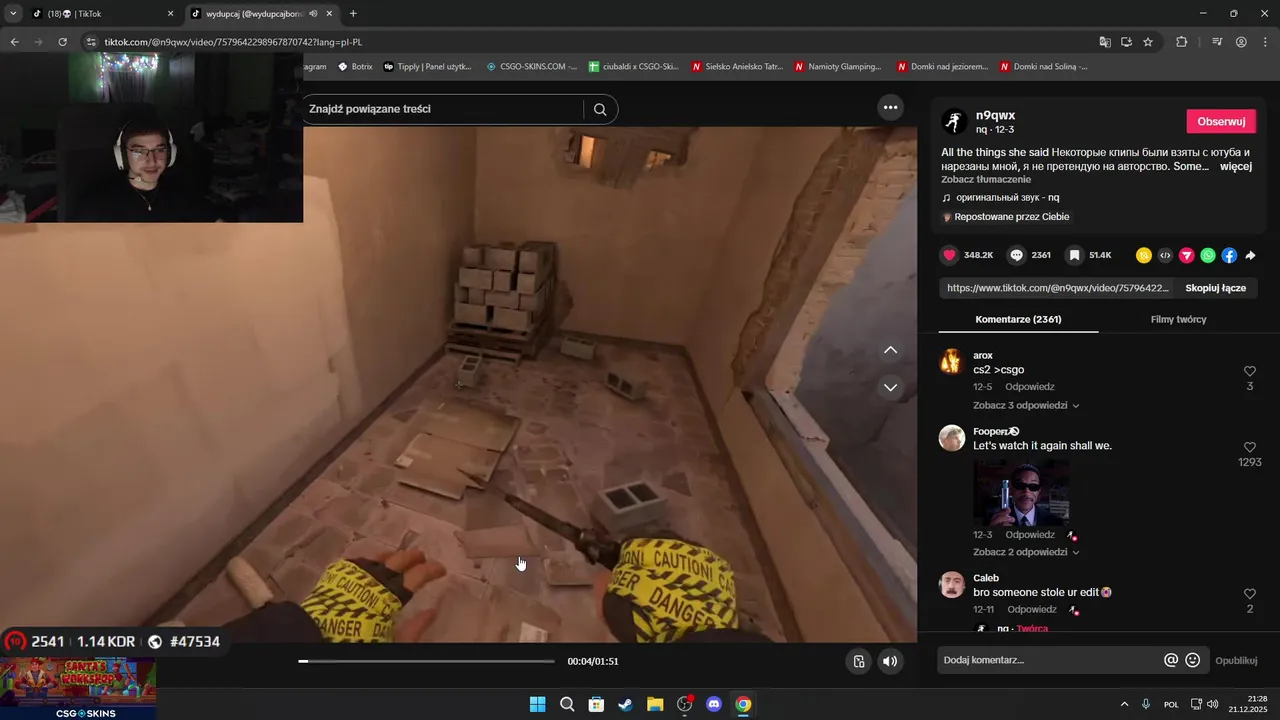
Task: Insert mention with @ icon
Action: pyautogui.click(x=1171, y=660)
